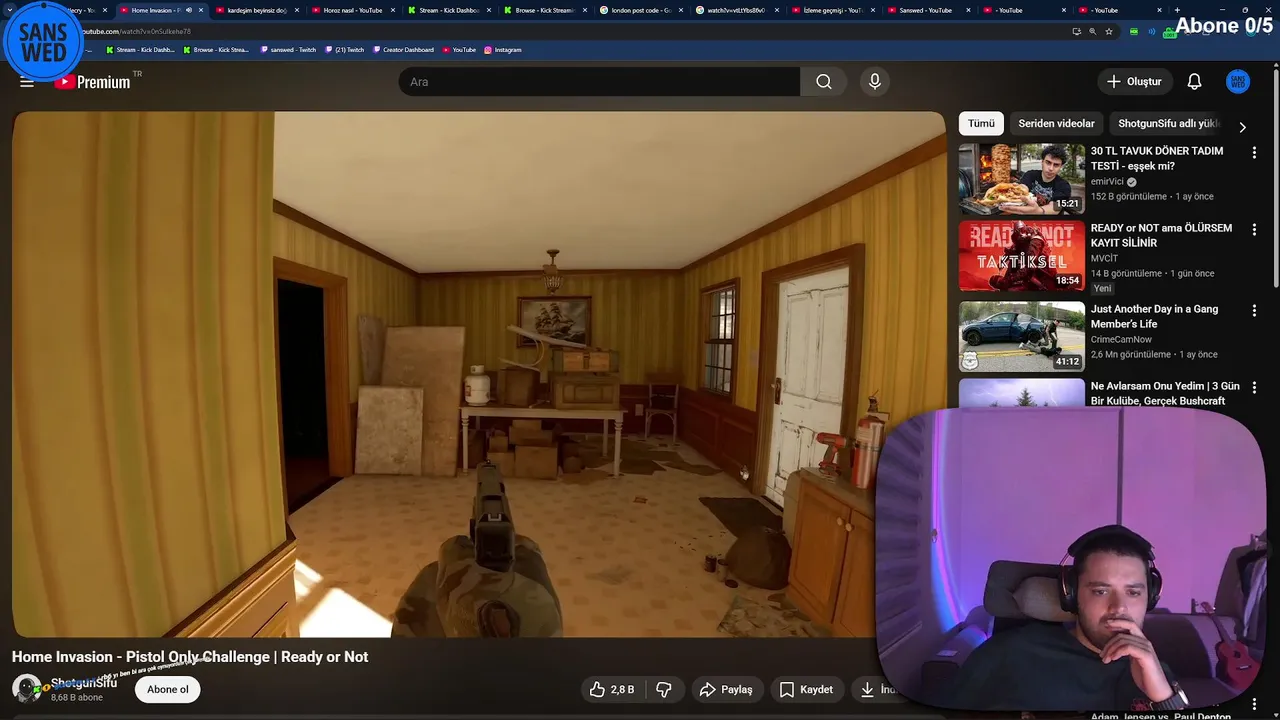Open title Ne Avlarsam Onu Yedim
This screenshot has height=720, width=1280.
pos(1165,393)
